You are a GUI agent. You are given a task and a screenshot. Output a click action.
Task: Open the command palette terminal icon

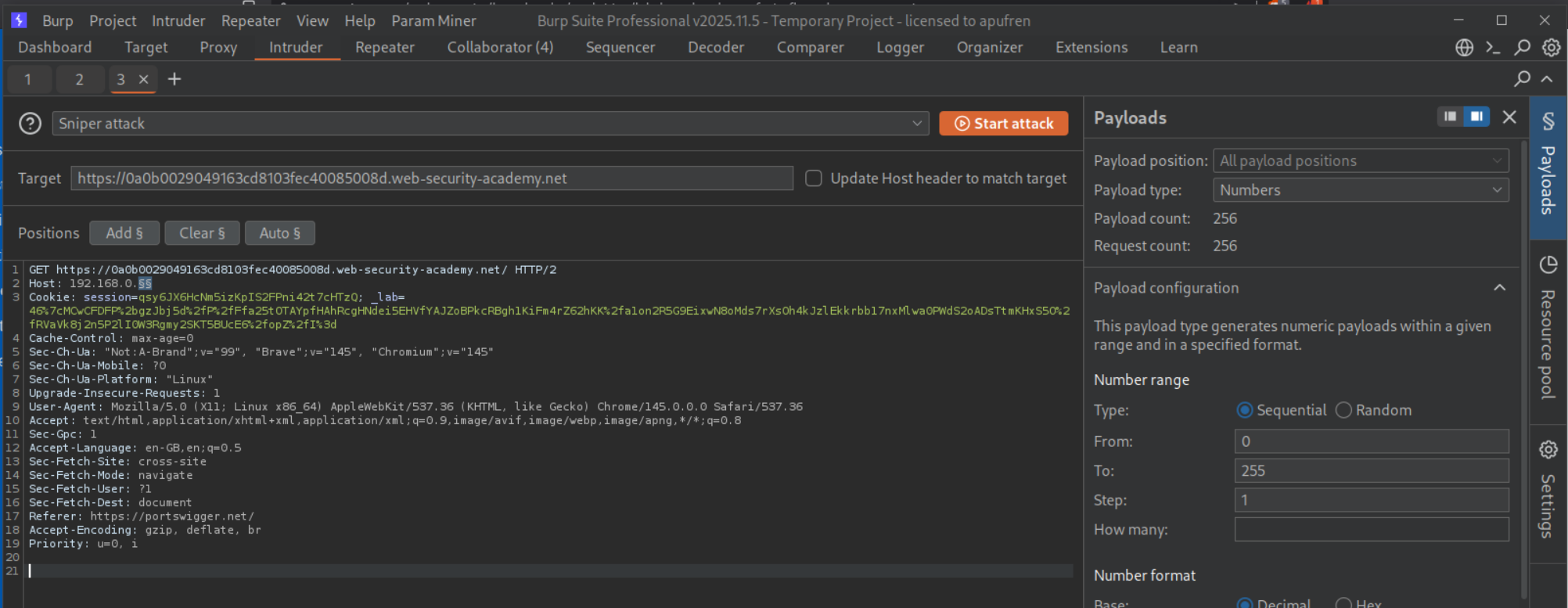(1493, 48)
